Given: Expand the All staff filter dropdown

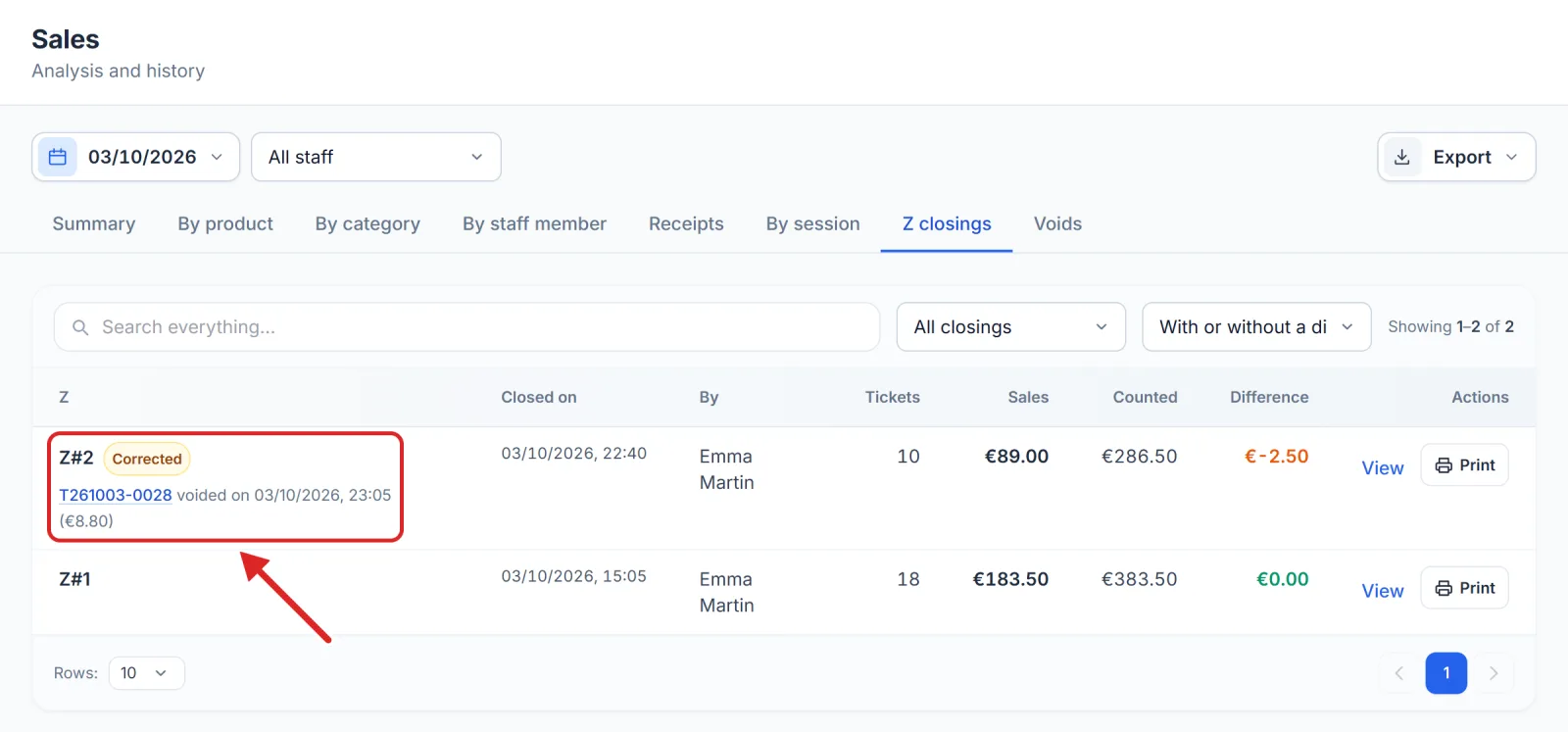Looking at the screenshot, I should click(376, 157).
